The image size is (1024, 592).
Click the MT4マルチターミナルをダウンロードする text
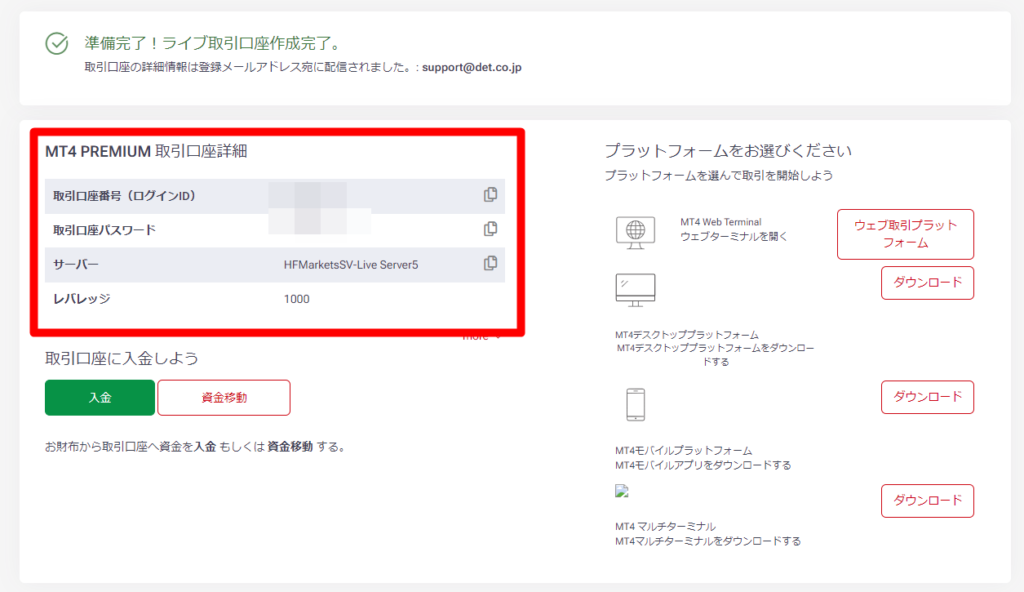[708, 541]
